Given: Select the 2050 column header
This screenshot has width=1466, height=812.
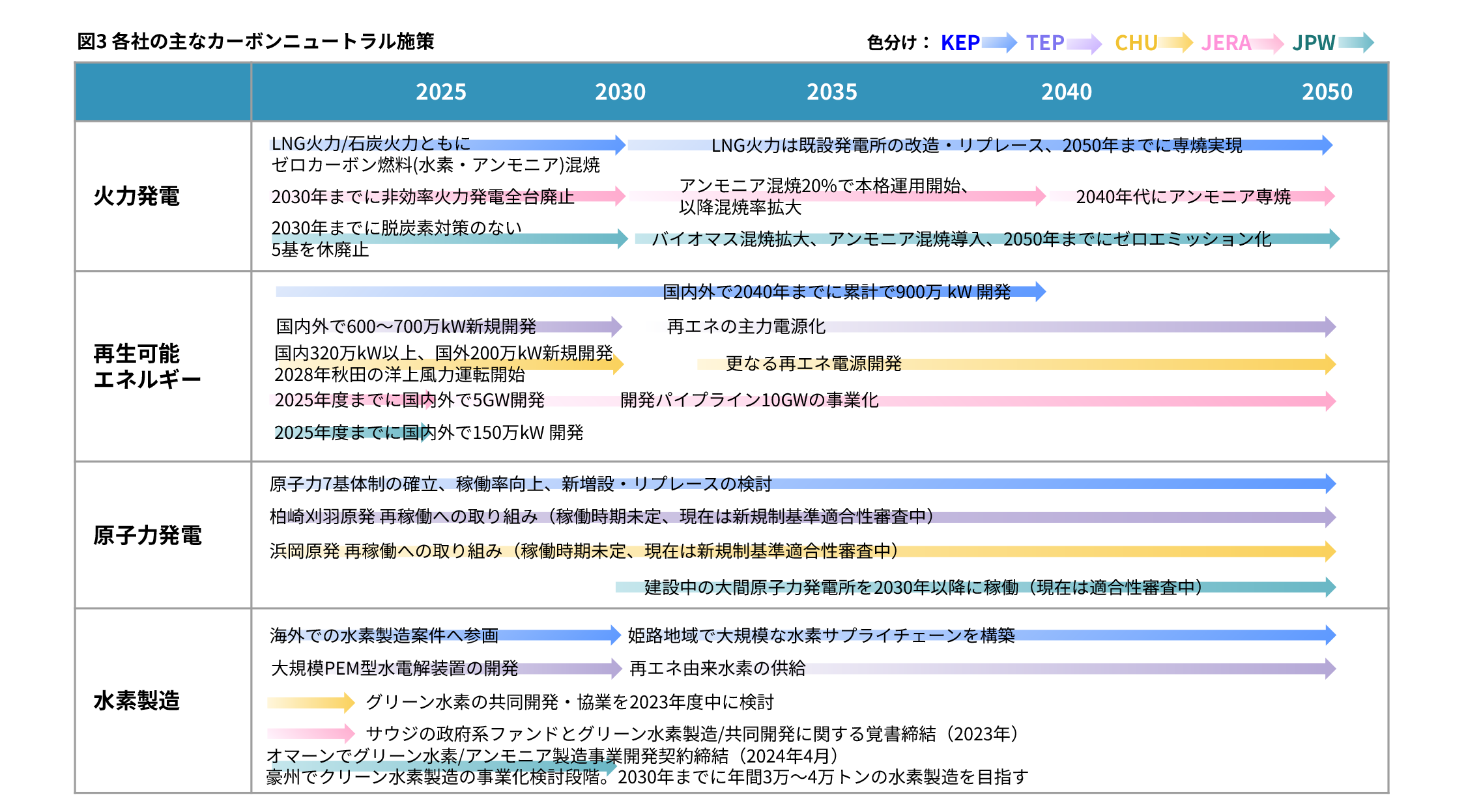Looking at the screenshot, I should [1327, 92].
